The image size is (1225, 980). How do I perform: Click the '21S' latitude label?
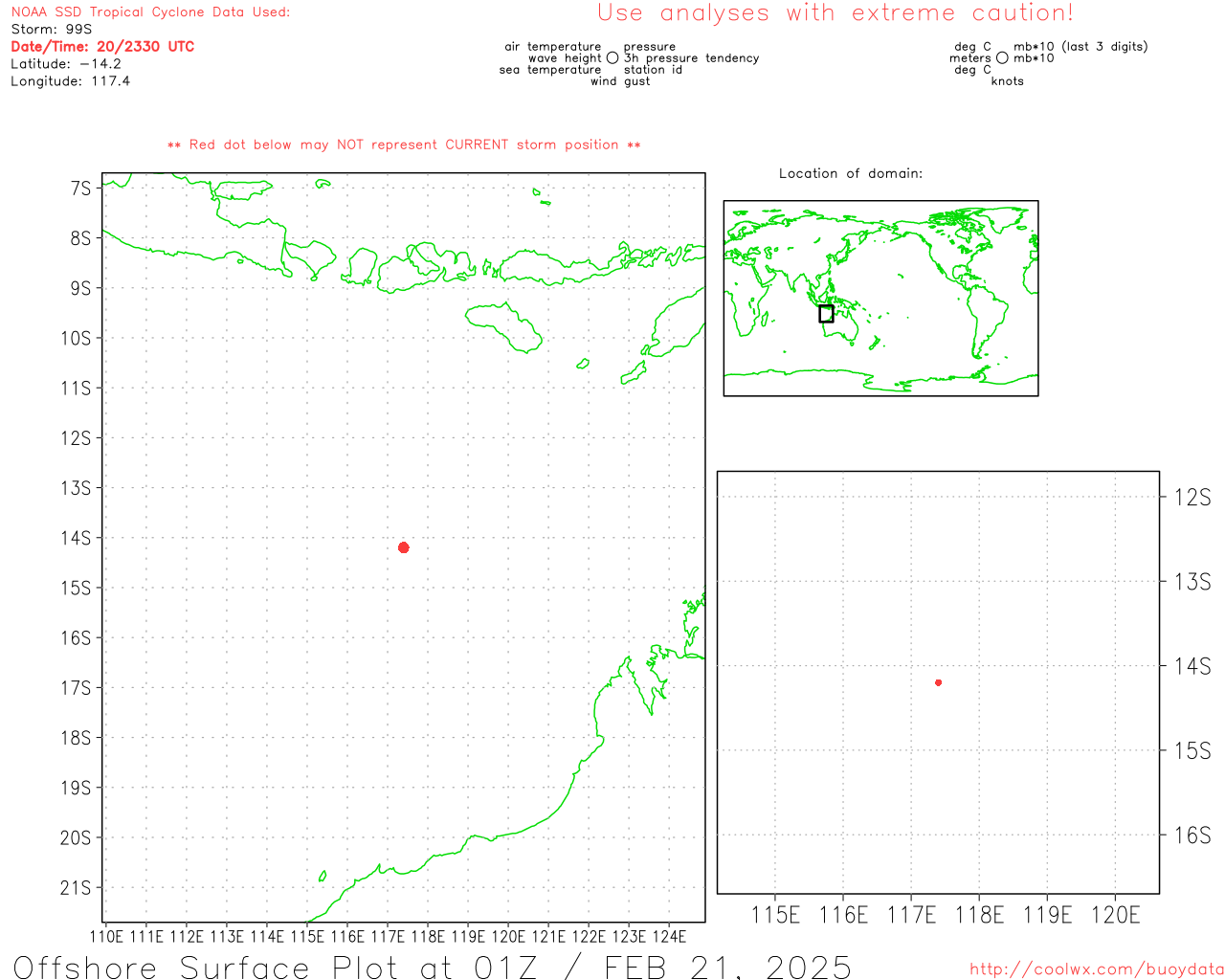tap(76, 888)
